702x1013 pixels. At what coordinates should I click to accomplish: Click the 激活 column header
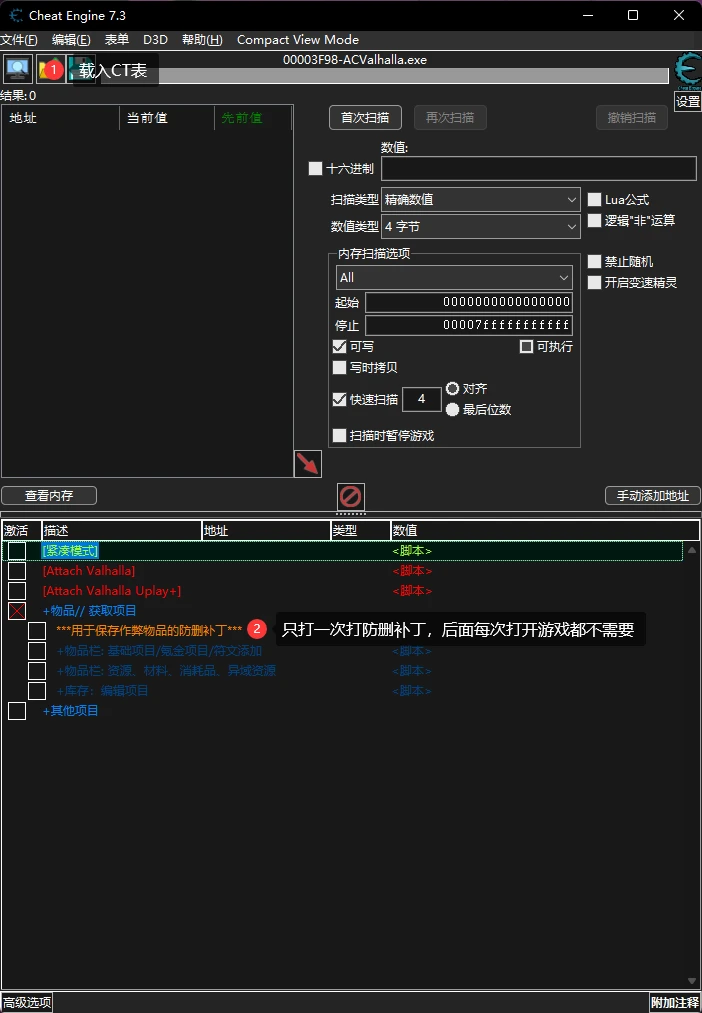[21, 531]
